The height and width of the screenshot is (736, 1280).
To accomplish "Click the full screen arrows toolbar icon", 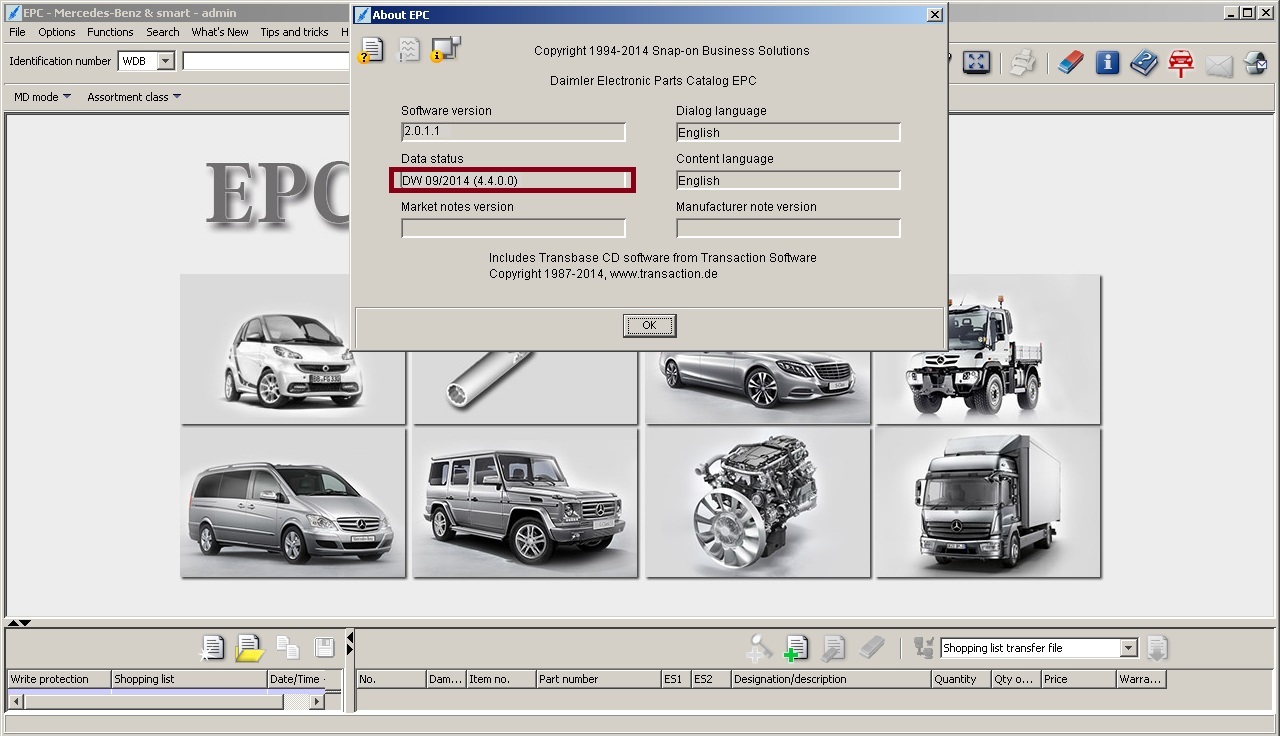I will pos(976,62).
